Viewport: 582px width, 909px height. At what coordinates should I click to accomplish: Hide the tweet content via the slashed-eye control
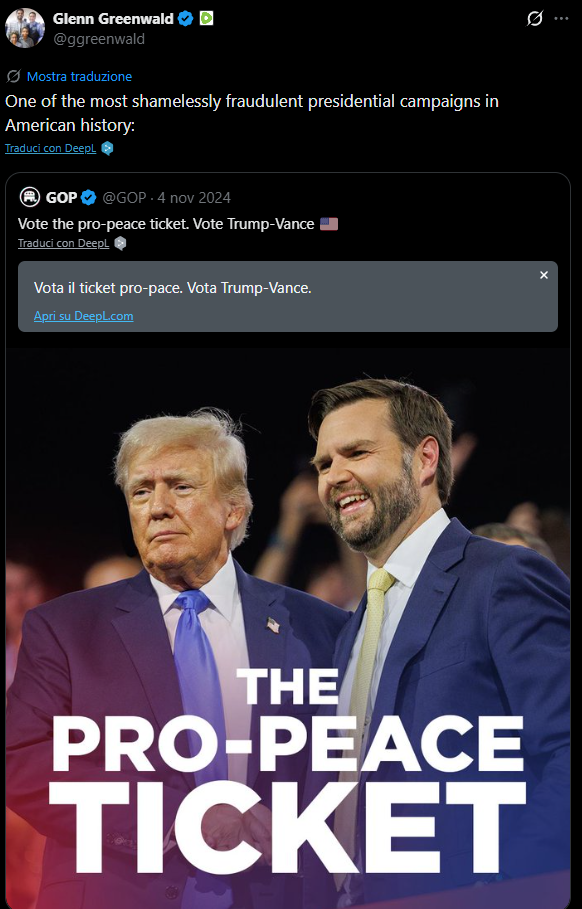[534, 17]
